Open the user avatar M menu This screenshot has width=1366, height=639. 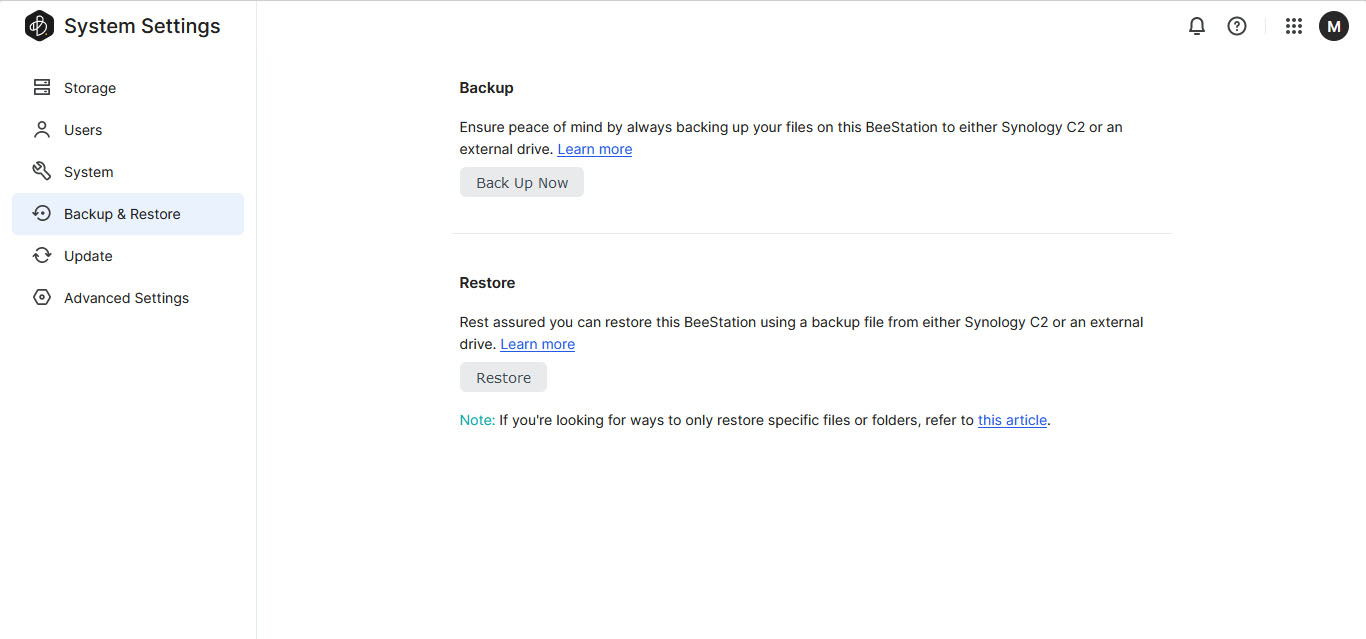1333,27
